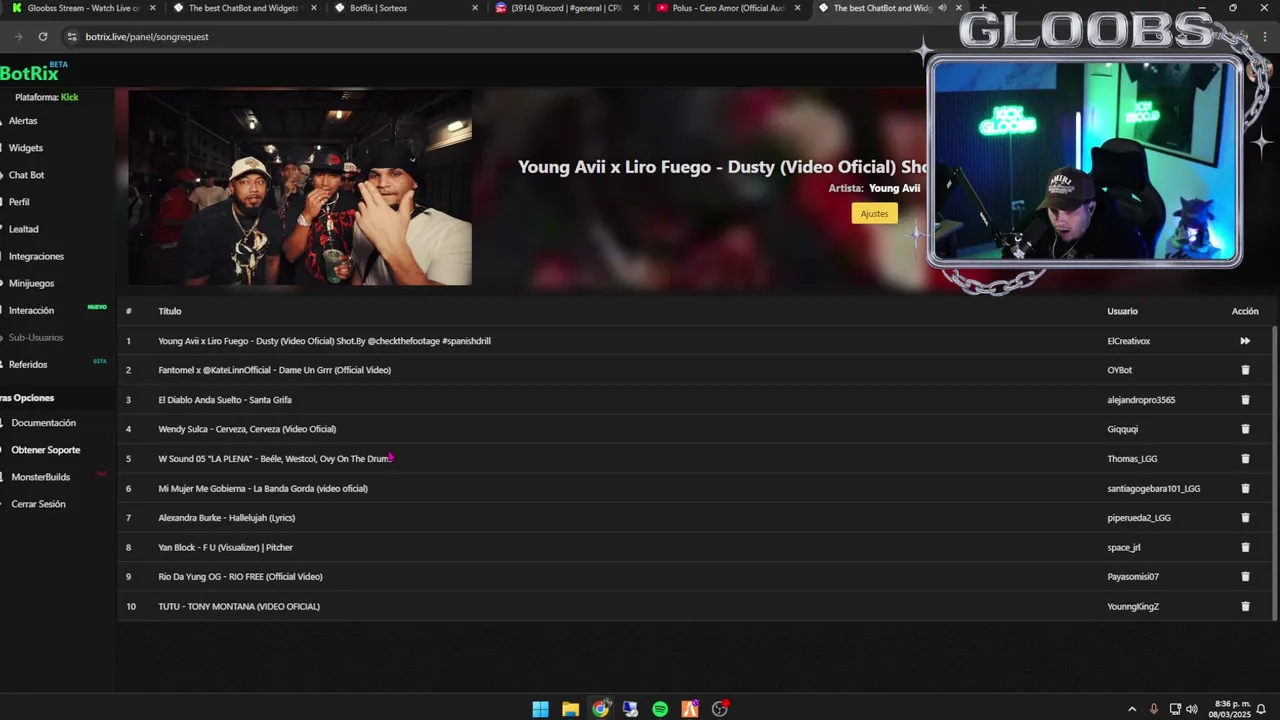The height and width of the screenshot is (720, 1280).
Task: Open File Explorer from taskbar
Action: (x=570, y=709)
